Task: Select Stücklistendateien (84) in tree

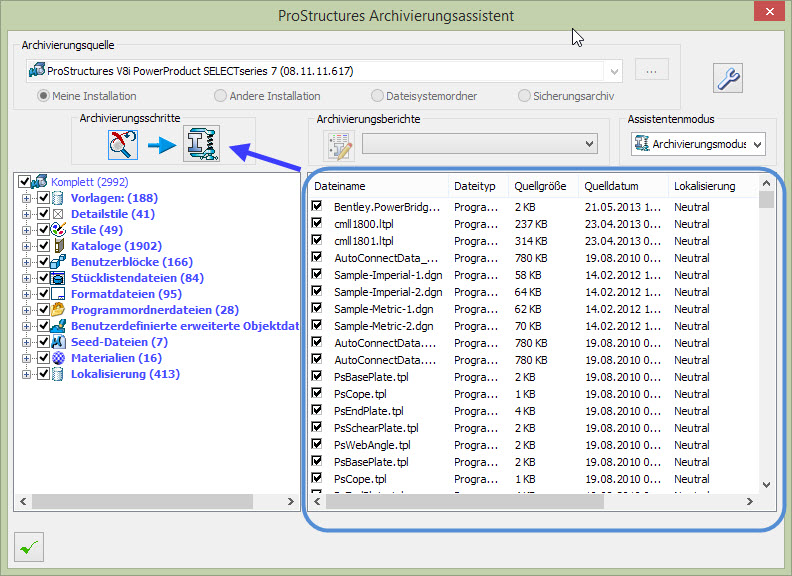Action: coord(137,278)
